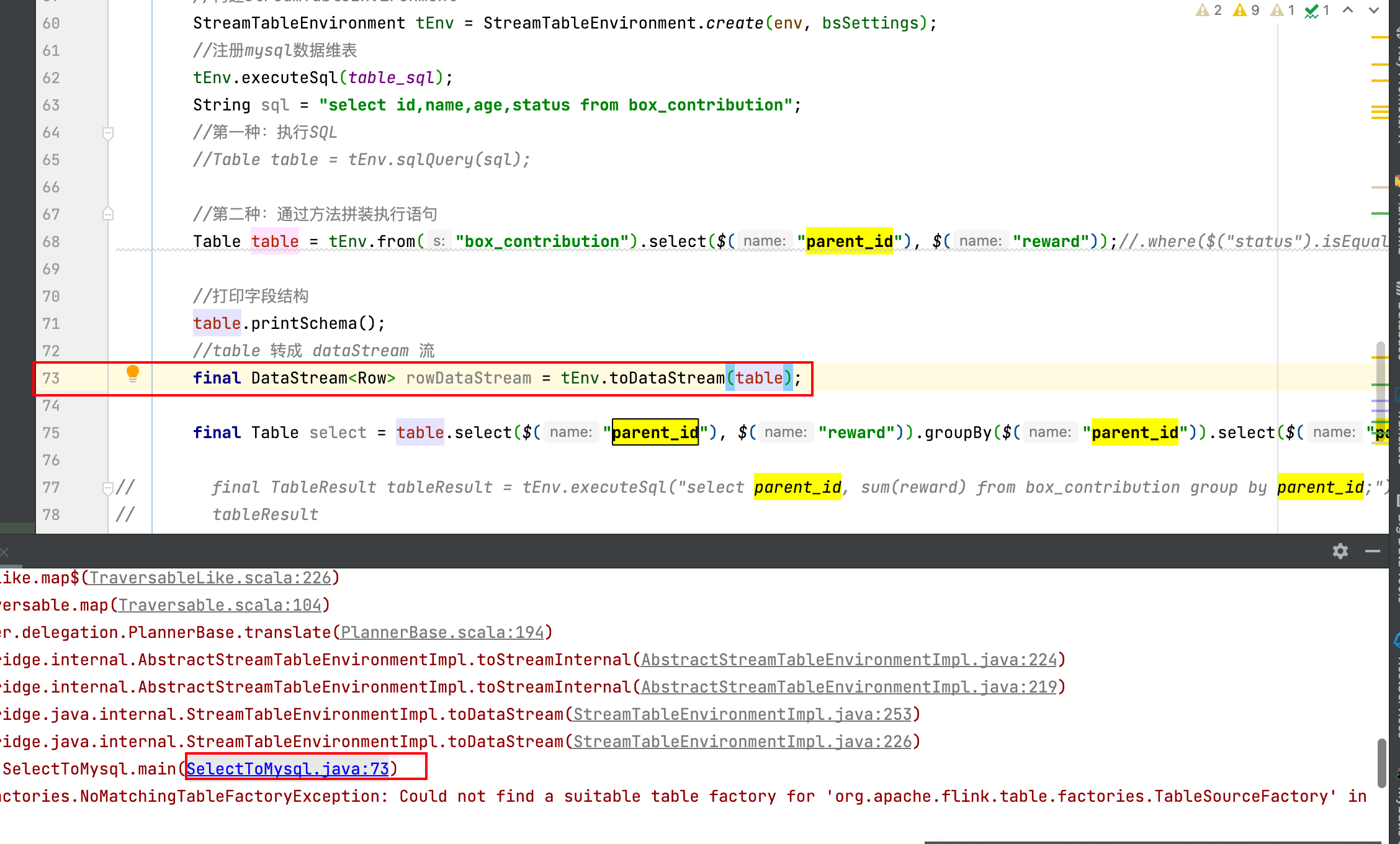The image size is (1400, 844).
Task: Open the PlannerBase.scala:194 link
Action: [442, 632]
